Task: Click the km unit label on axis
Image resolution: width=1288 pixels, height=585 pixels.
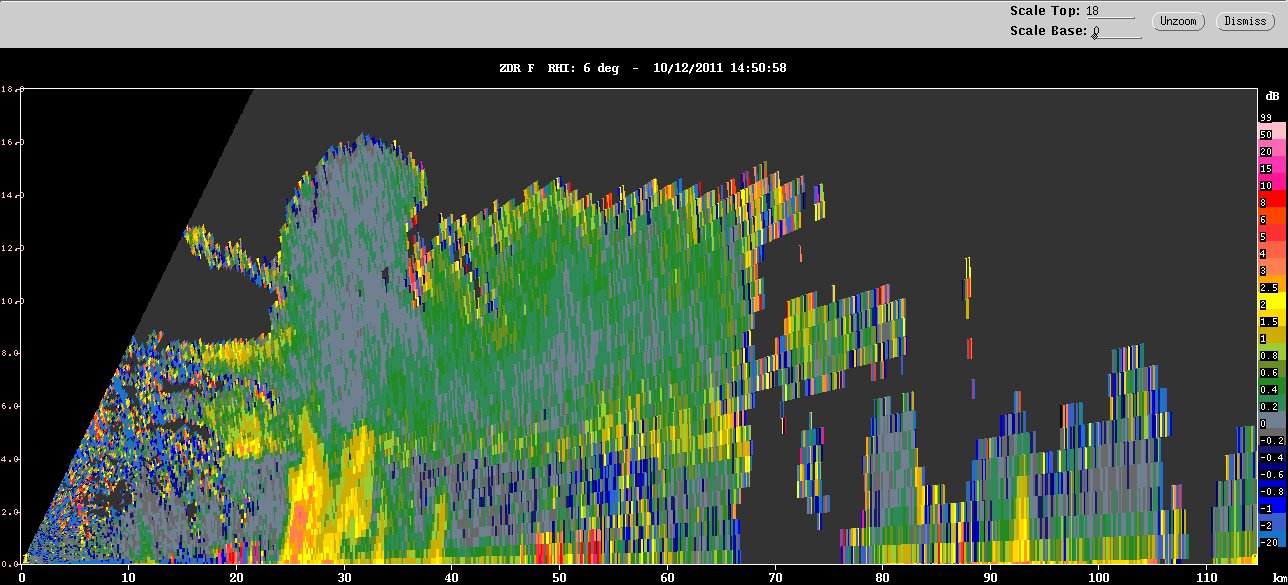Action: 1272,577
